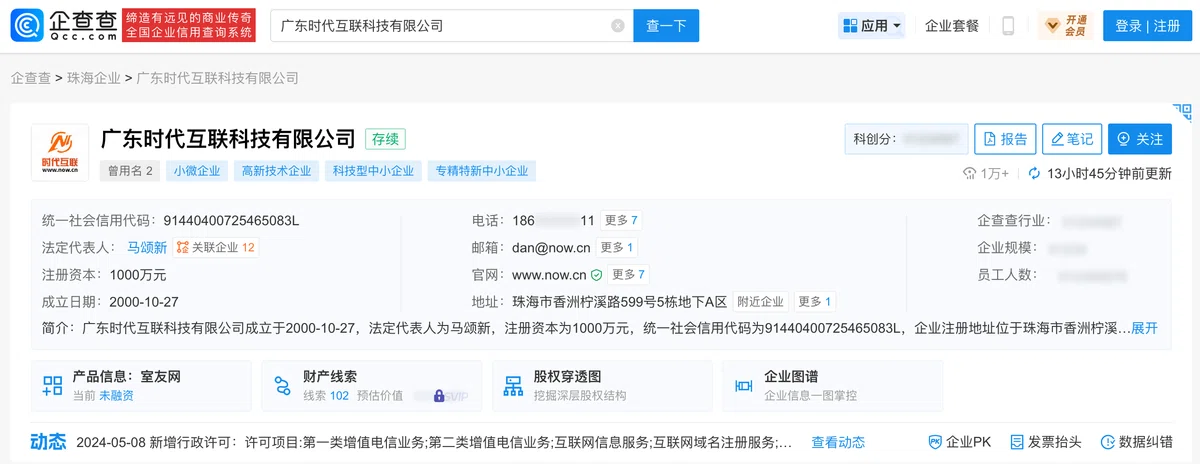Expand 更多 7 official websites
The height and width of the screenshot is (464, 1200).
tap(629, 274)
